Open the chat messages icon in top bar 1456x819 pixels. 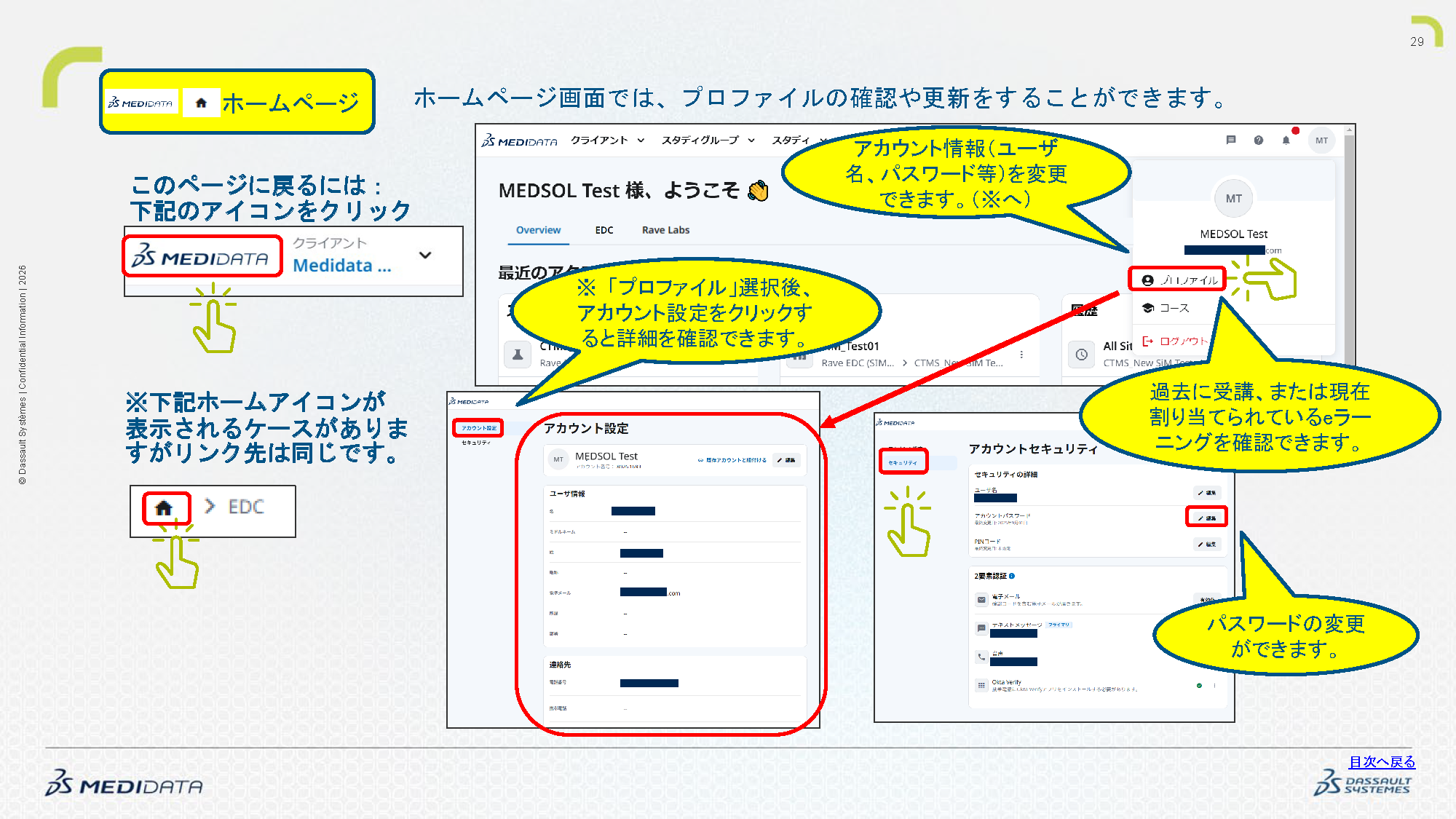pos(1231,140)
